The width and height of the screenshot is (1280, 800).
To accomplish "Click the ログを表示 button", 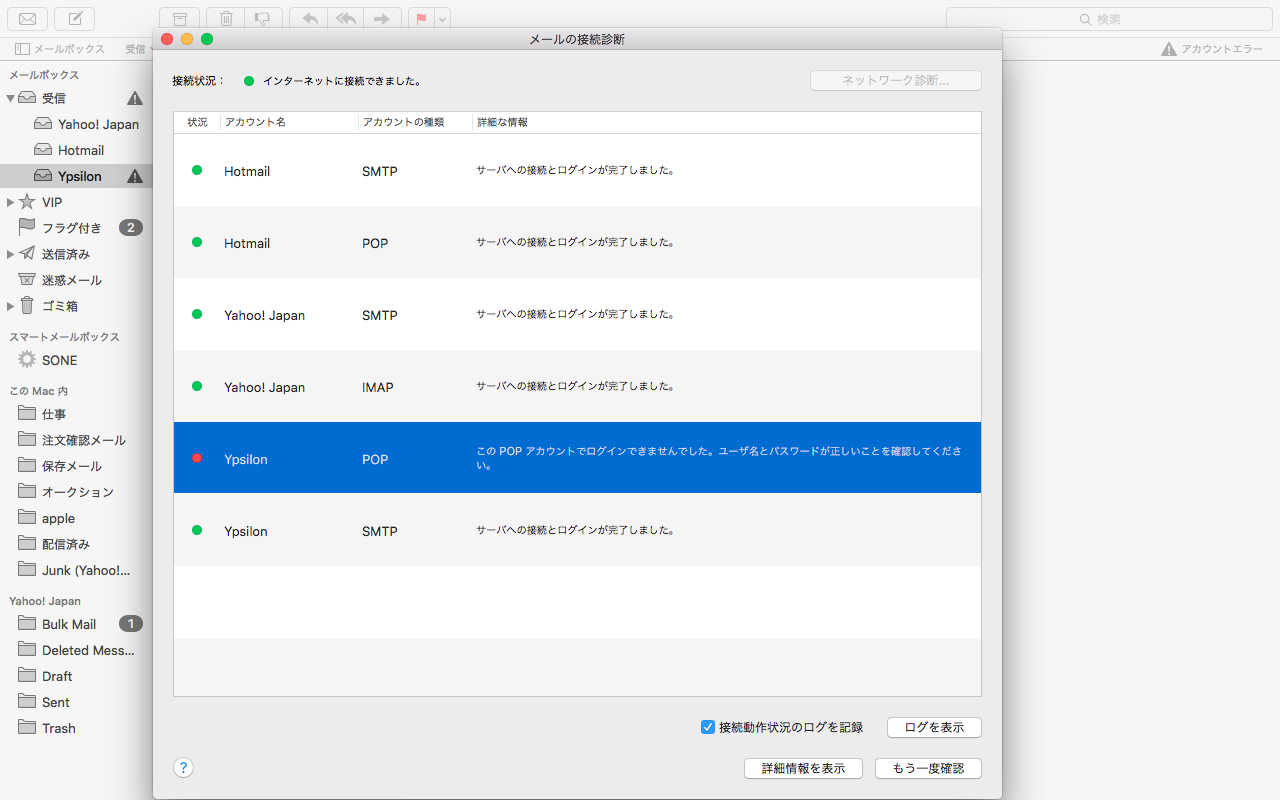I will (x=934, y=727).
